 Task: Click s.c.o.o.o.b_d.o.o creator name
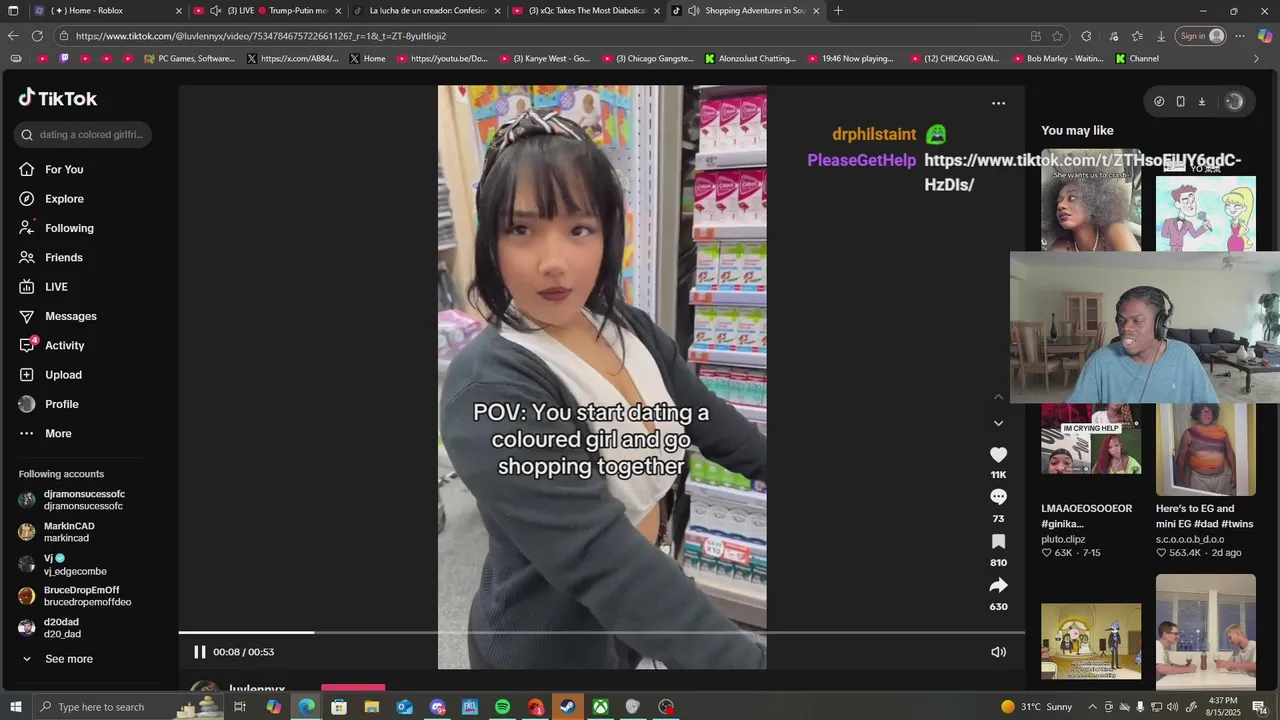[x=1190, y=539]
